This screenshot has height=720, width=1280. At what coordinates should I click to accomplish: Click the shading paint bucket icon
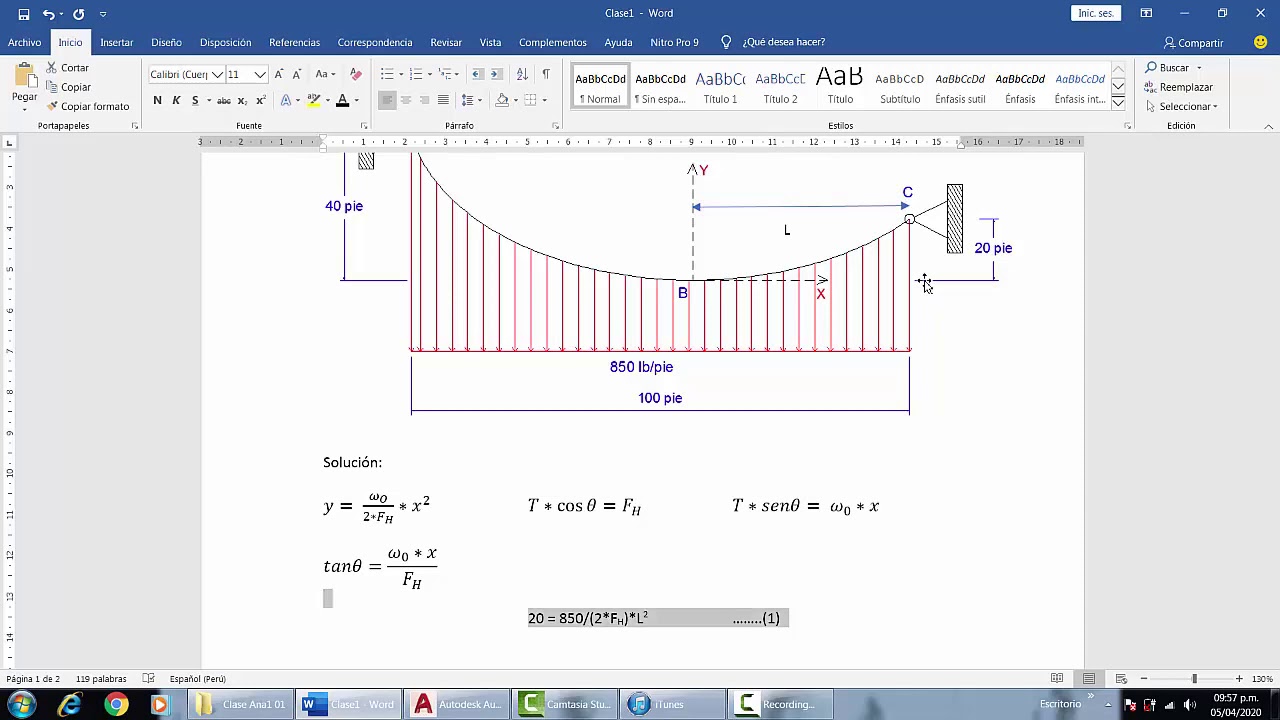(x=502, y=100)
